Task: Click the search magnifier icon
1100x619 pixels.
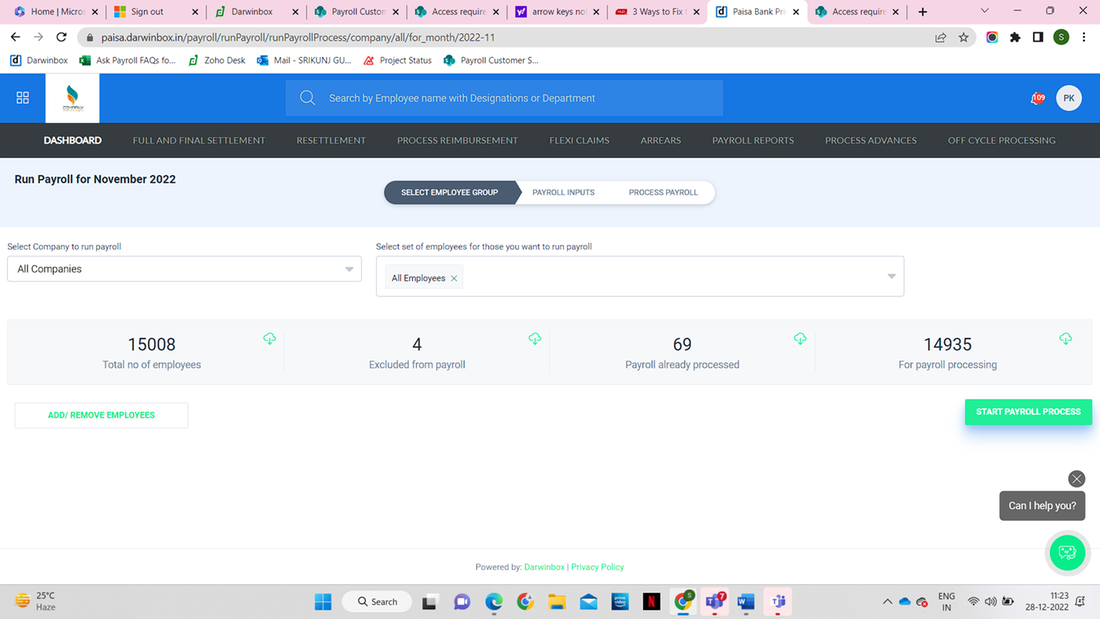Action: [307, 98]
